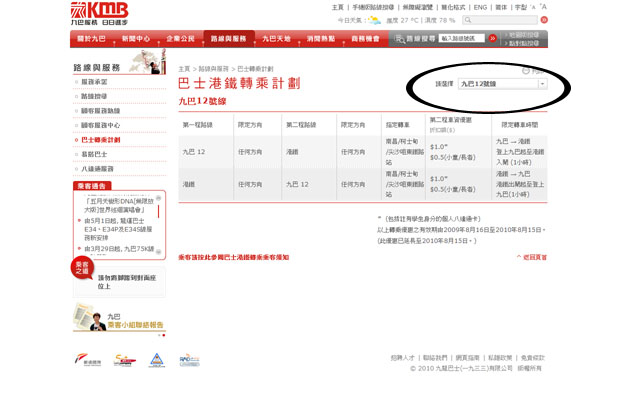
Task: Click the second (red) banner carousel dot
Action: [x=164, y=335]
